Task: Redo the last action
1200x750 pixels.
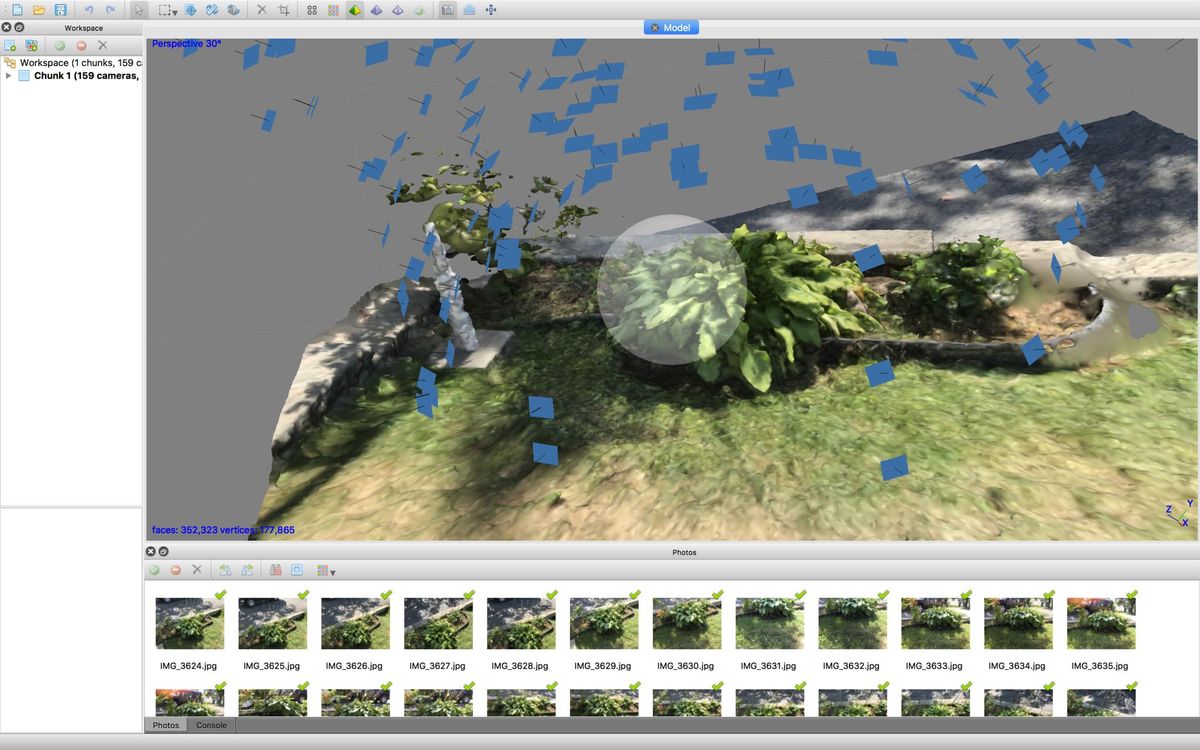Action: [111, 9]
